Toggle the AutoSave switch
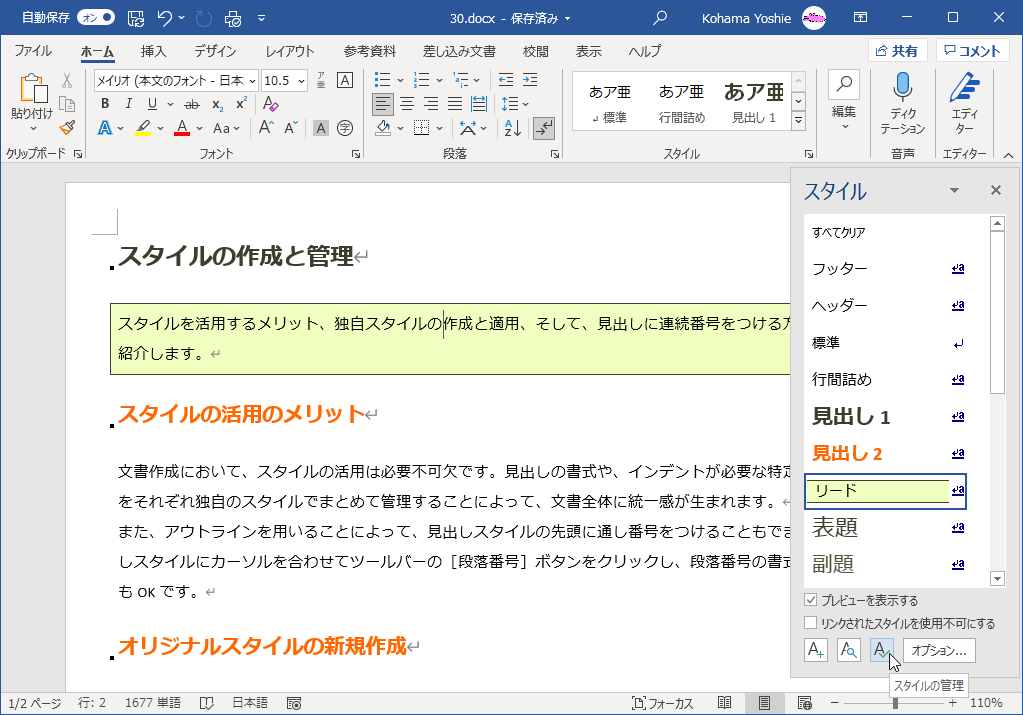Viewport: 1023px width, 715px height. click(x=96, y=17)
